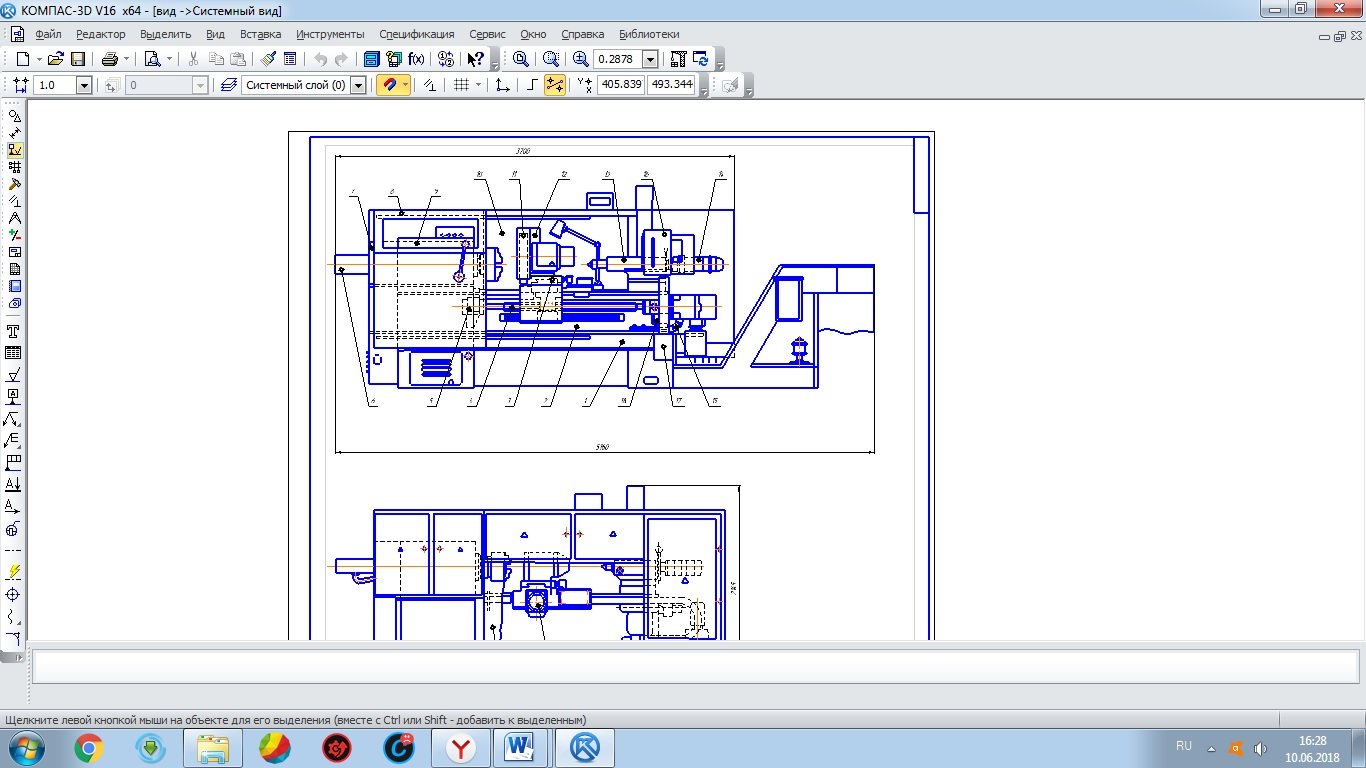This screenshot has height=768, width=1366.
Task: Toggle orthogonal drawing mode
Action: tap(532, 85)
